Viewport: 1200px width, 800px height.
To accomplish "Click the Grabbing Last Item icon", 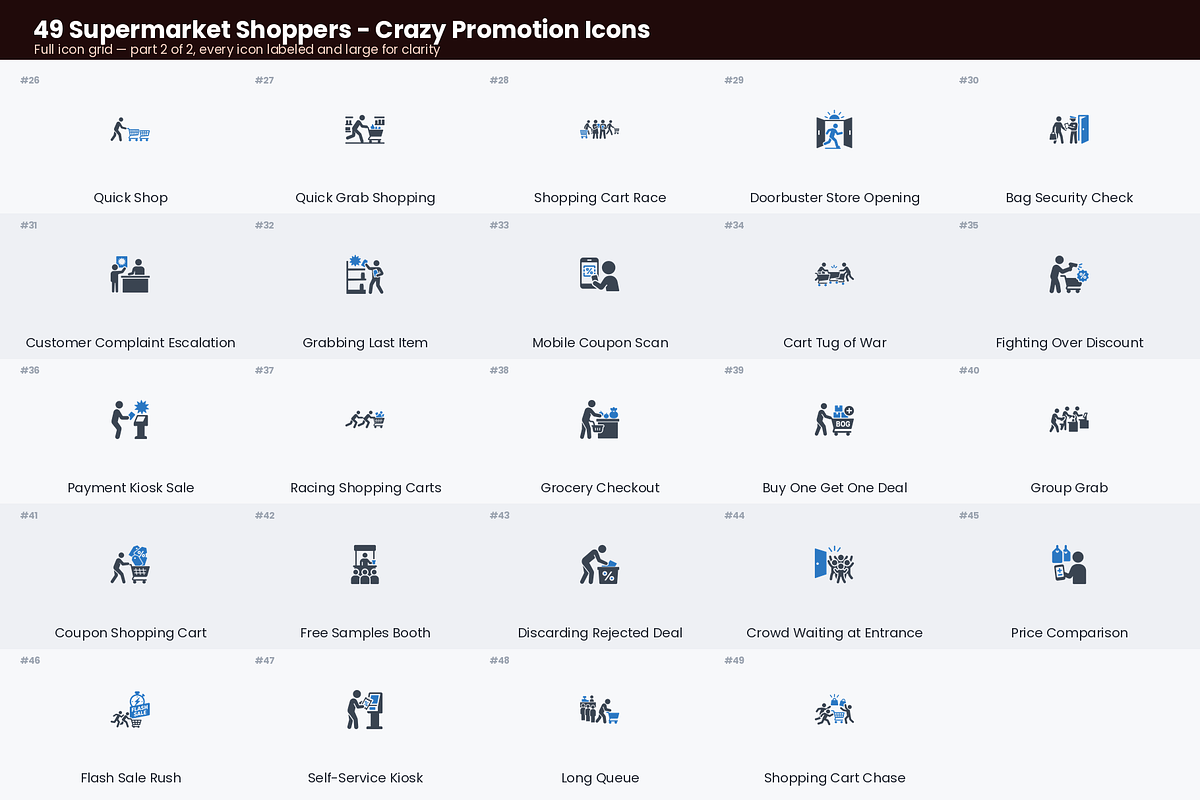I will [365, 275].
